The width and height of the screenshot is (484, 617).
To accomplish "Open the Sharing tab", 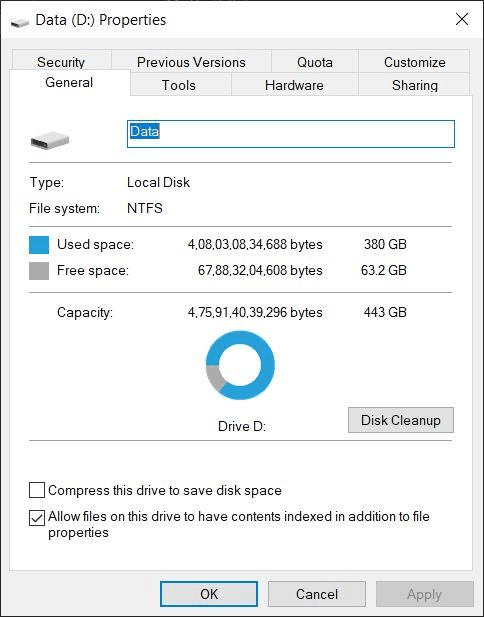I will pyautogui.click(x=414, y=85).
